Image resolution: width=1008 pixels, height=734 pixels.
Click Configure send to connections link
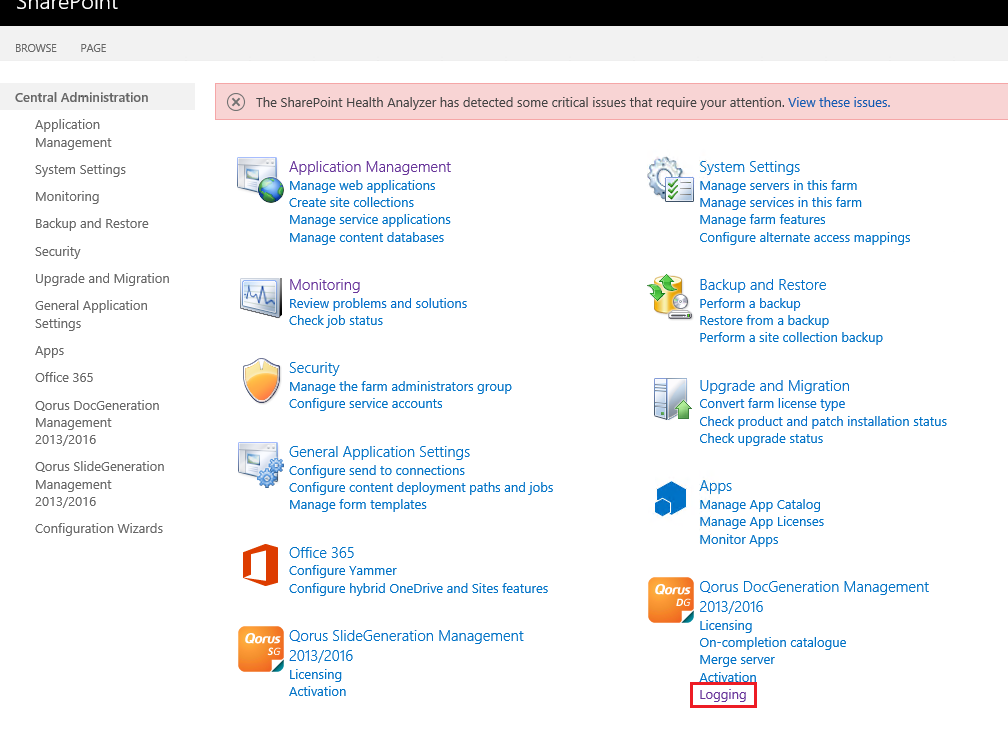click(377, 470)
